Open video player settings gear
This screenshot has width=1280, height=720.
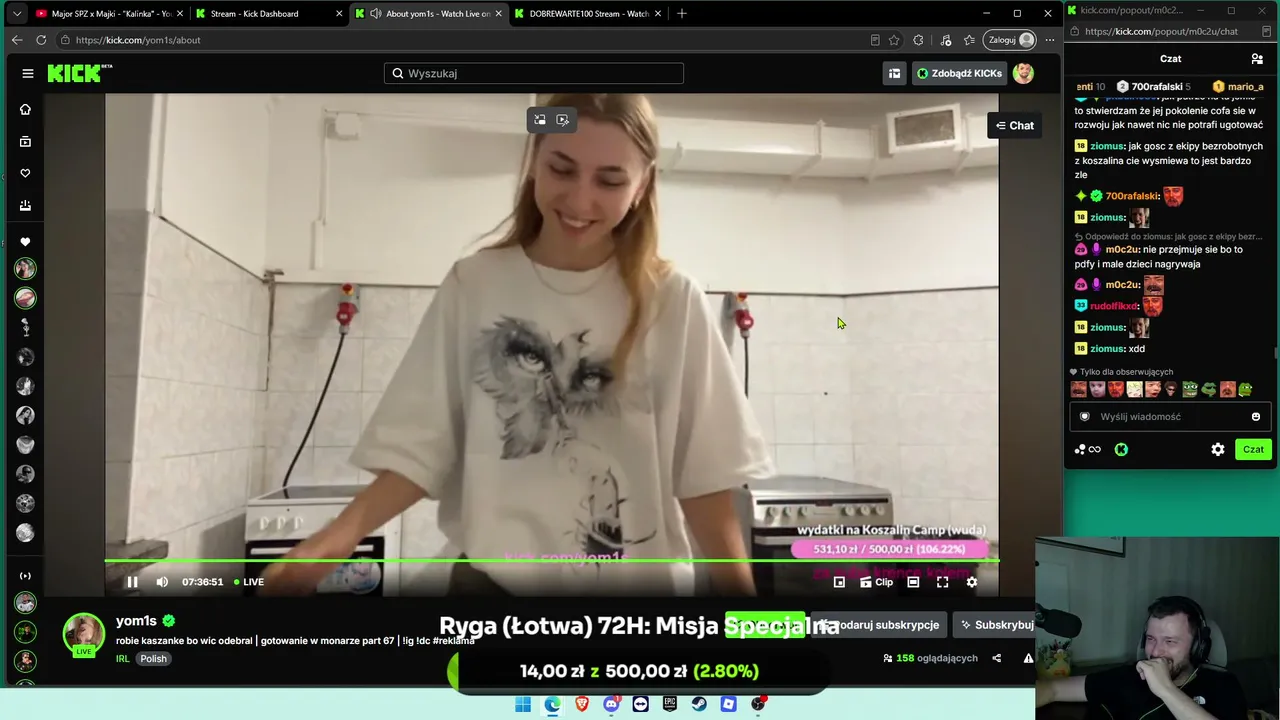click(x=971, y=582)
